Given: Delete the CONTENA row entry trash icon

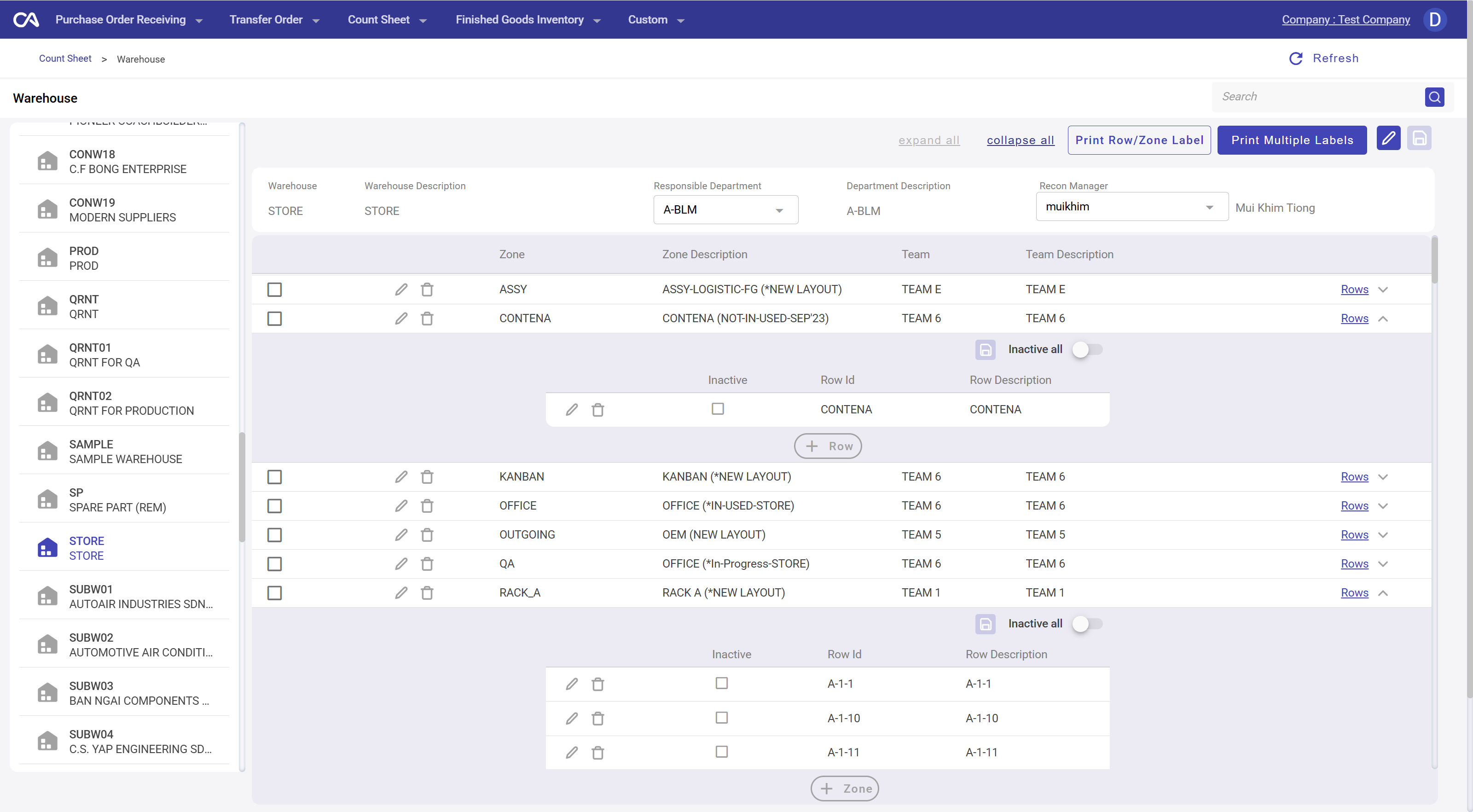Looking at the screenshot, I should click(x=598, y=409).
